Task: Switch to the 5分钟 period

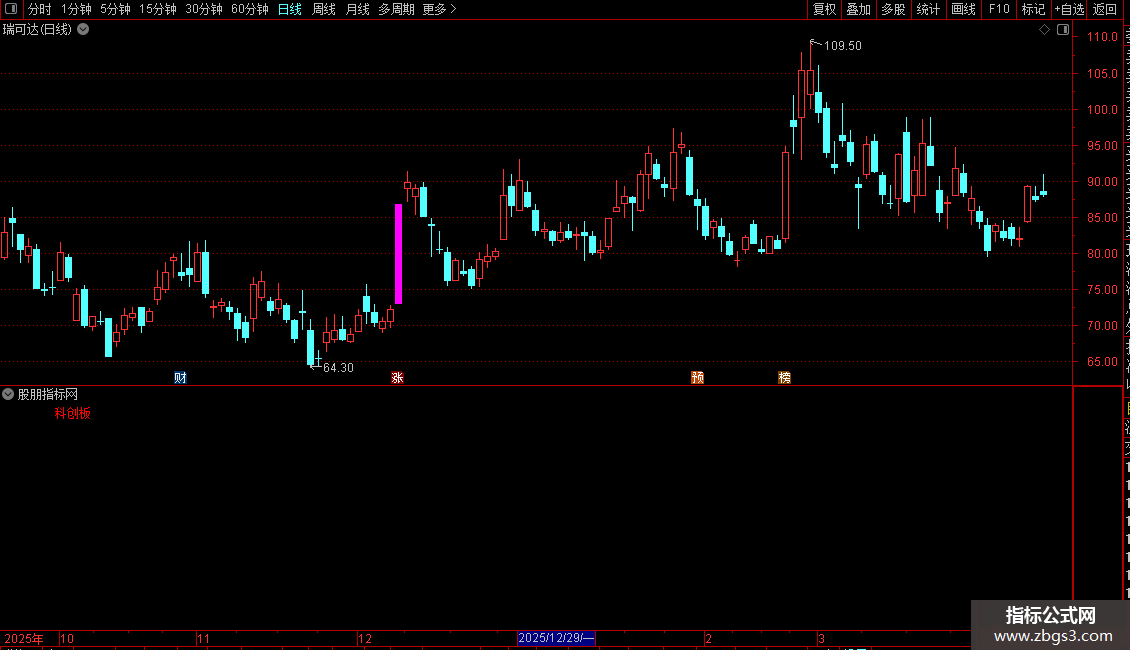Action: pyautogui.click(x=115, y=9)
